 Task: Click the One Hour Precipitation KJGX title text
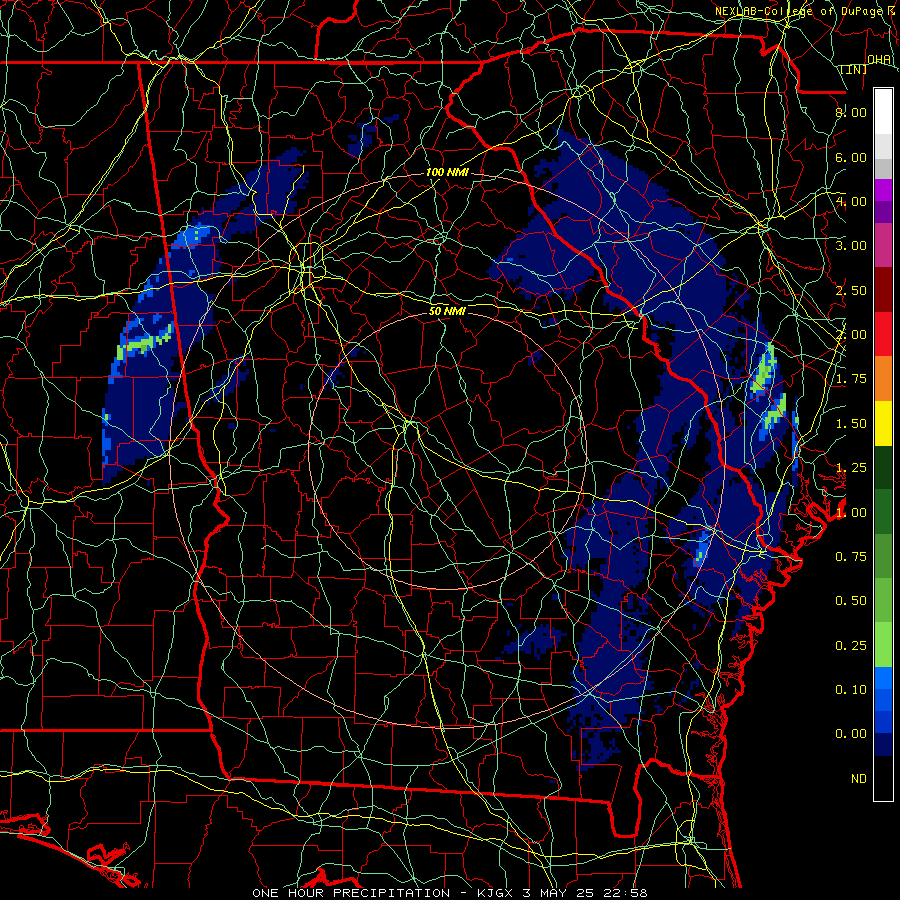click(449, 893)
